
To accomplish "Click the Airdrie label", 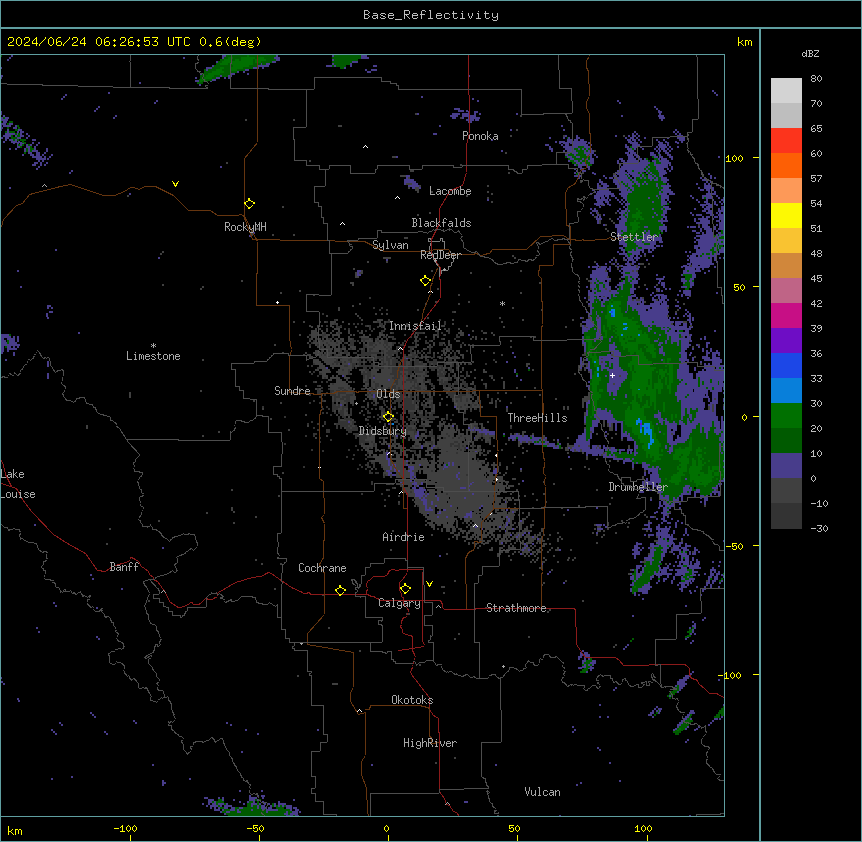I will pyautogui.click(x=404, y=537).
